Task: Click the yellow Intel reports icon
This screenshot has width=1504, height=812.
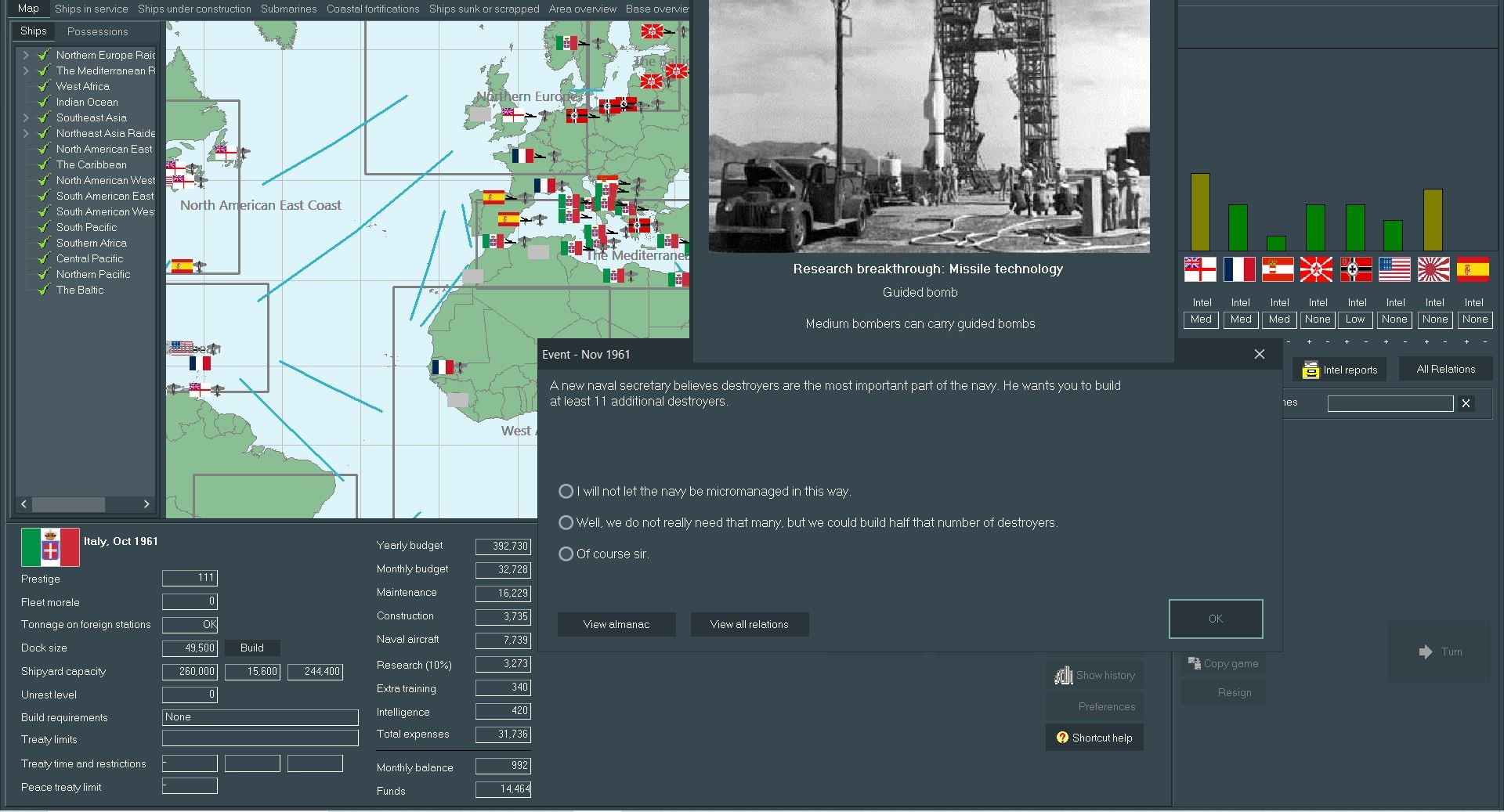Action: (1311, 370)
